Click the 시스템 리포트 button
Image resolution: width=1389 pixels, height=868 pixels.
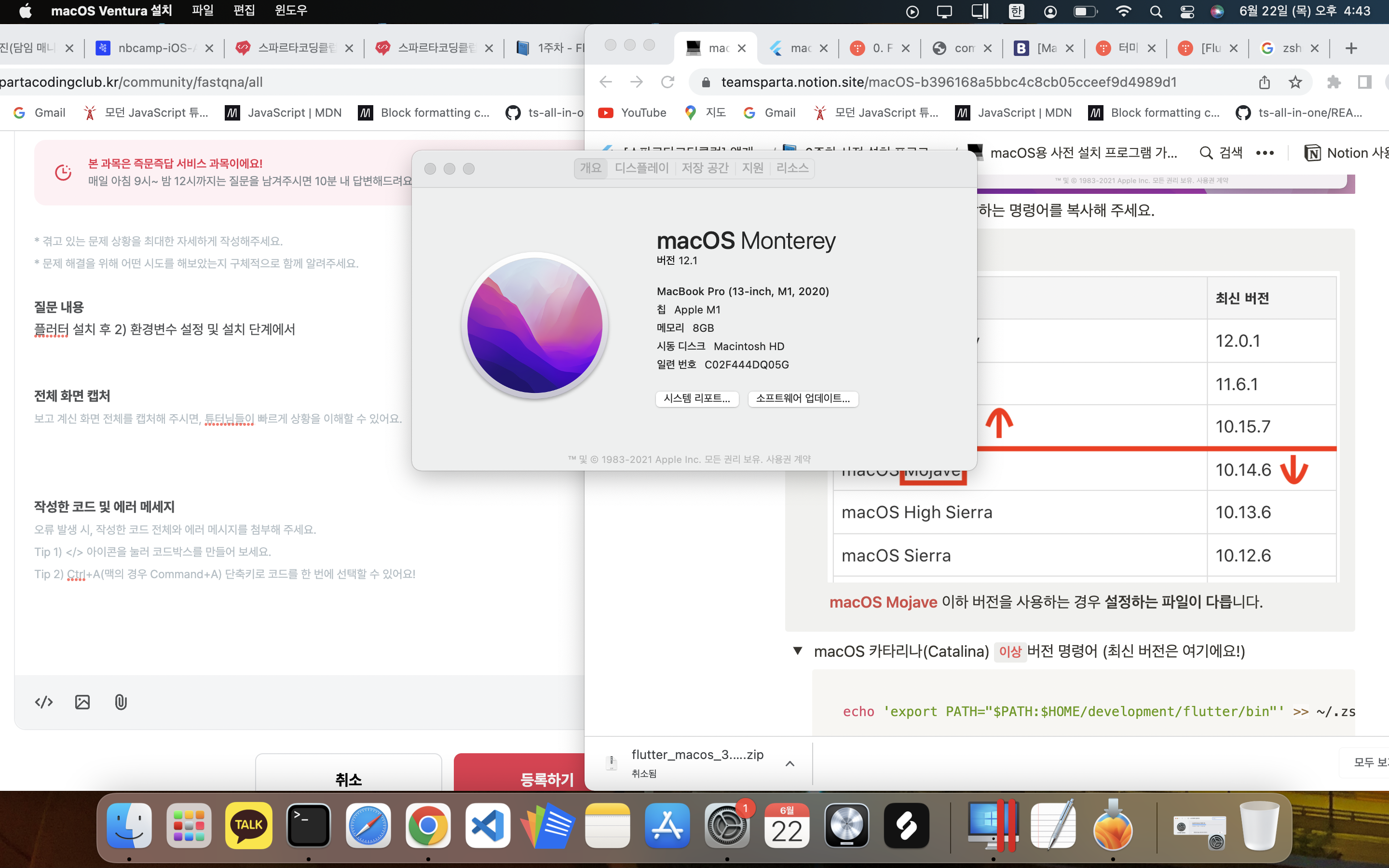[697, 398]
